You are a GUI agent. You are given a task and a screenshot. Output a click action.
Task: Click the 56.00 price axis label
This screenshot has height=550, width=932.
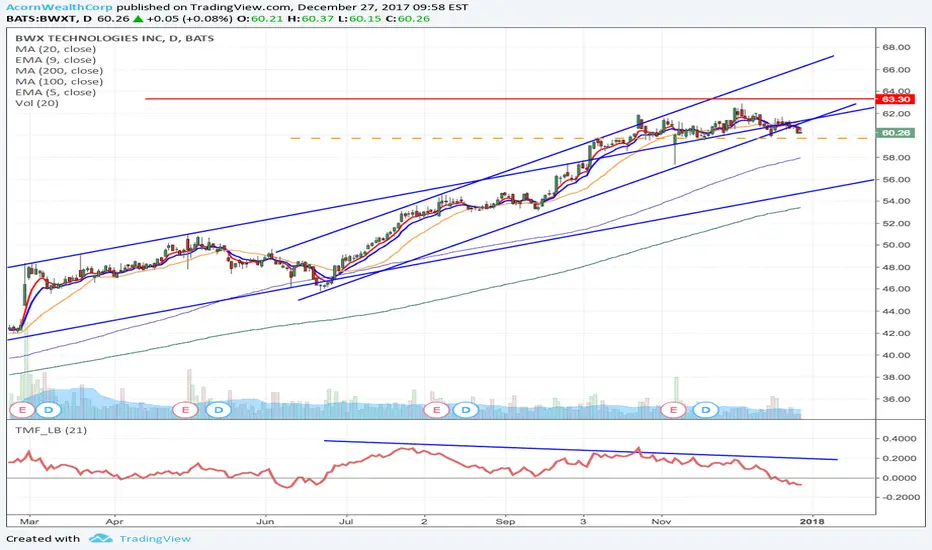[896, 180]
